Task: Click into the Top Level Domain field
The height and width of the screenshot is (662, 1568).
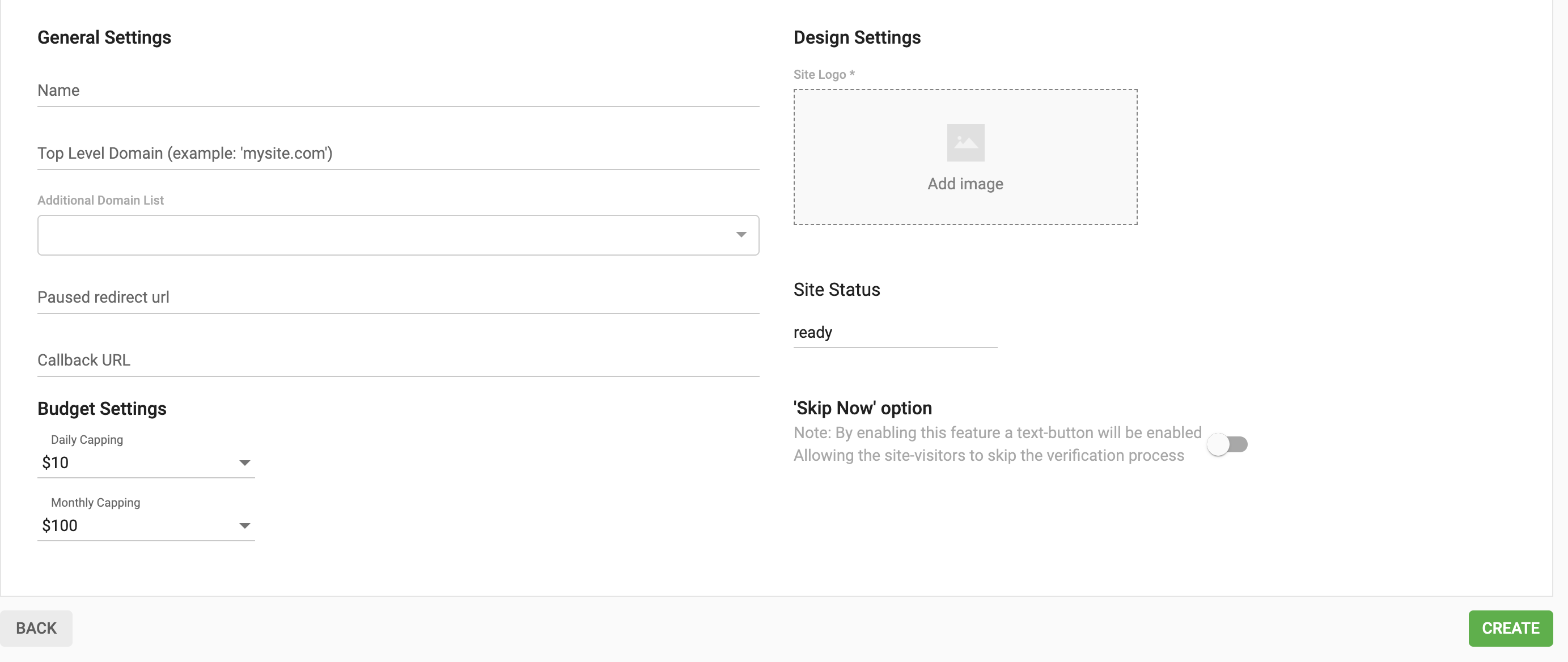Action: pos(398,154)
